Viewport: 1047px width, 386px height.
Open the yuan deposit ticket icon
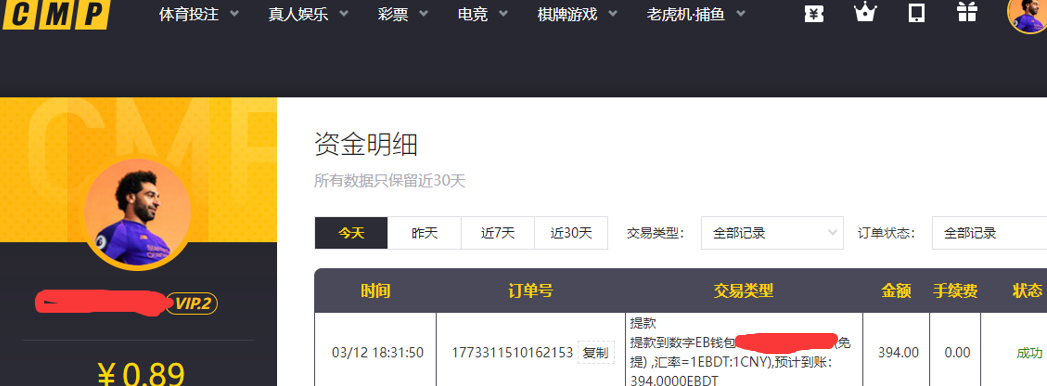(x=813, y=13)
